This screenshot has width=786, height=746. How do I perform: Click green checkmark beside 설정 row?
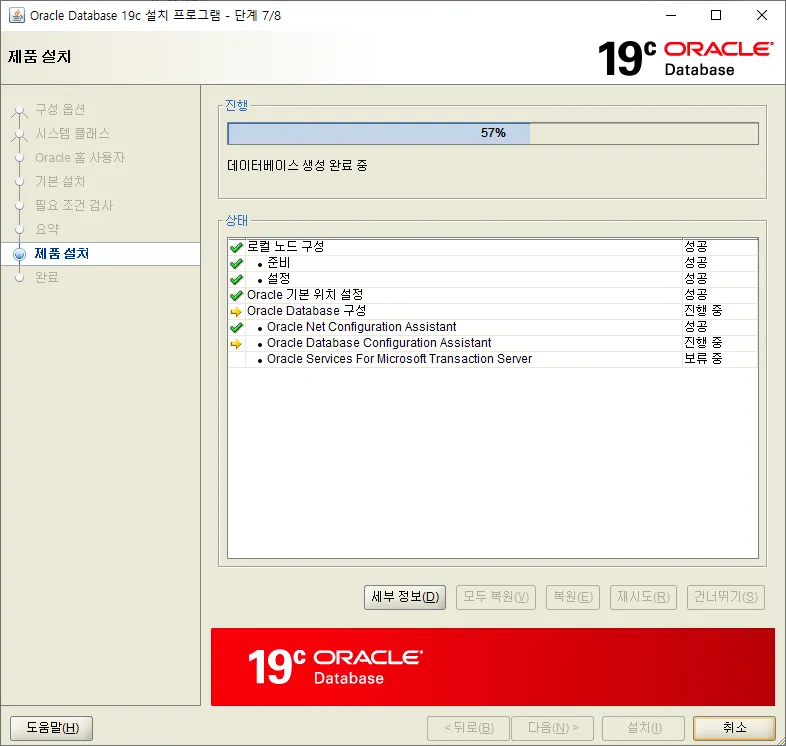tap(236, 279)
